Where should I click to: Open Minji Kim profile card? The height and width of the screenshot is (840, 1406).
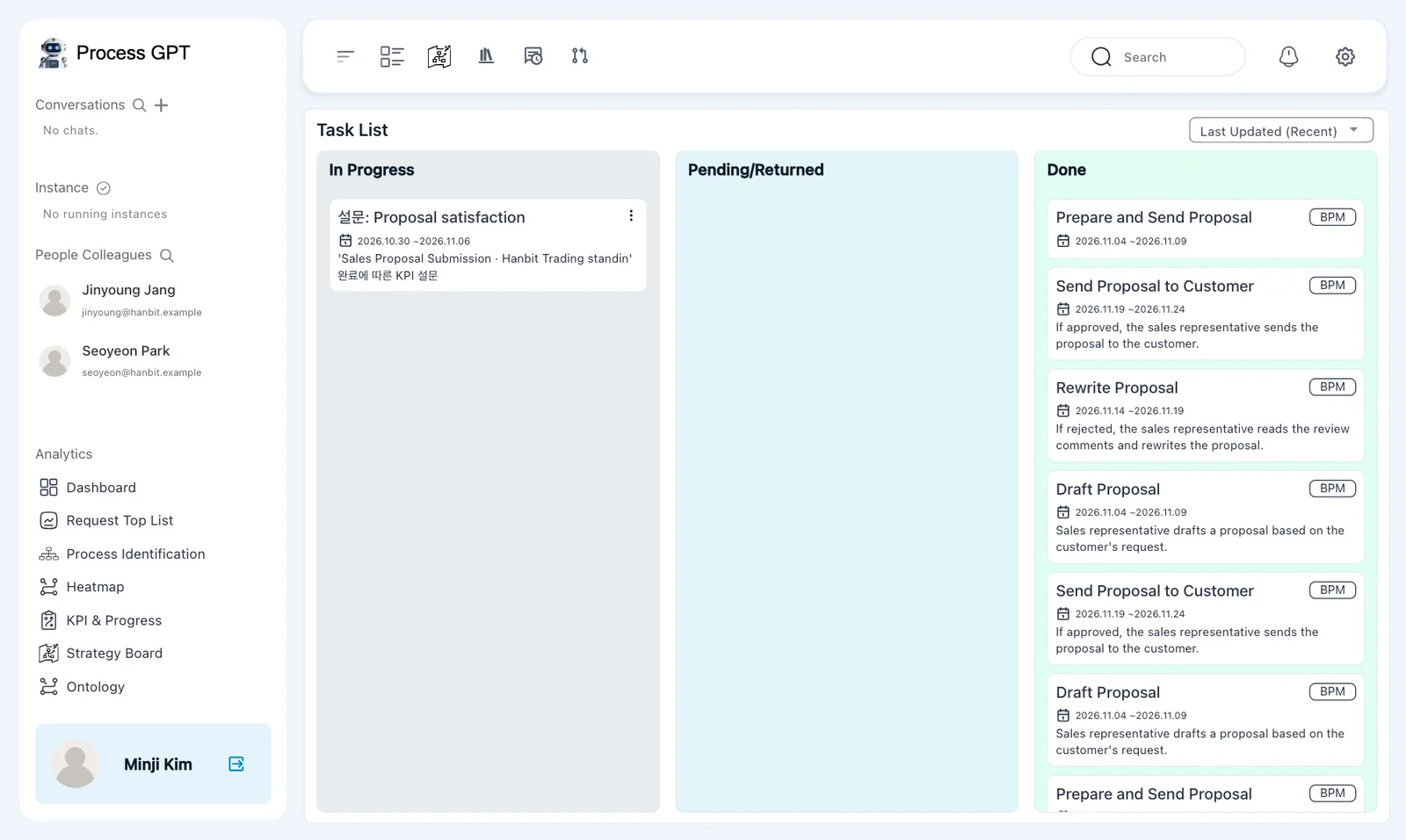click(153, 764)
